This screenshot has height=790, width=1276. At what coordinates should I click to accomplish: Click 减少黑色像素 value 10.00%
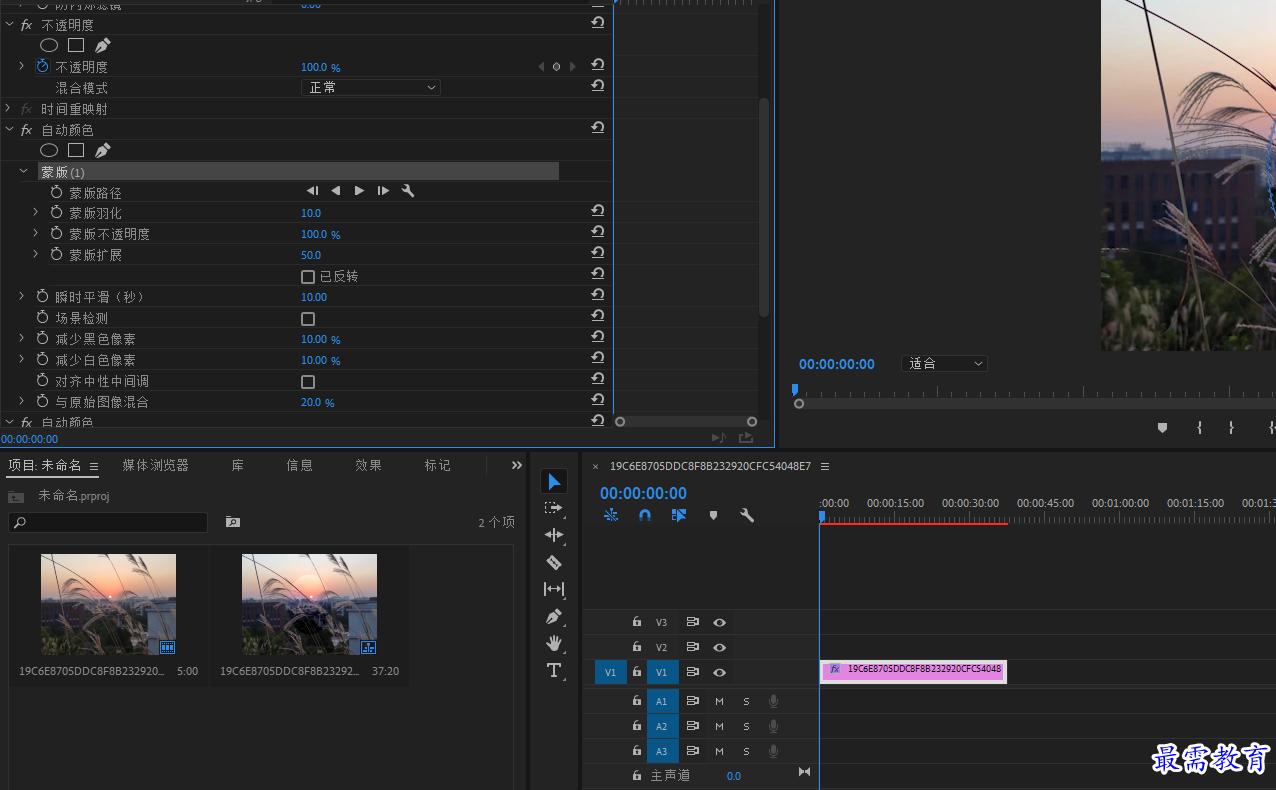[320, 340]
